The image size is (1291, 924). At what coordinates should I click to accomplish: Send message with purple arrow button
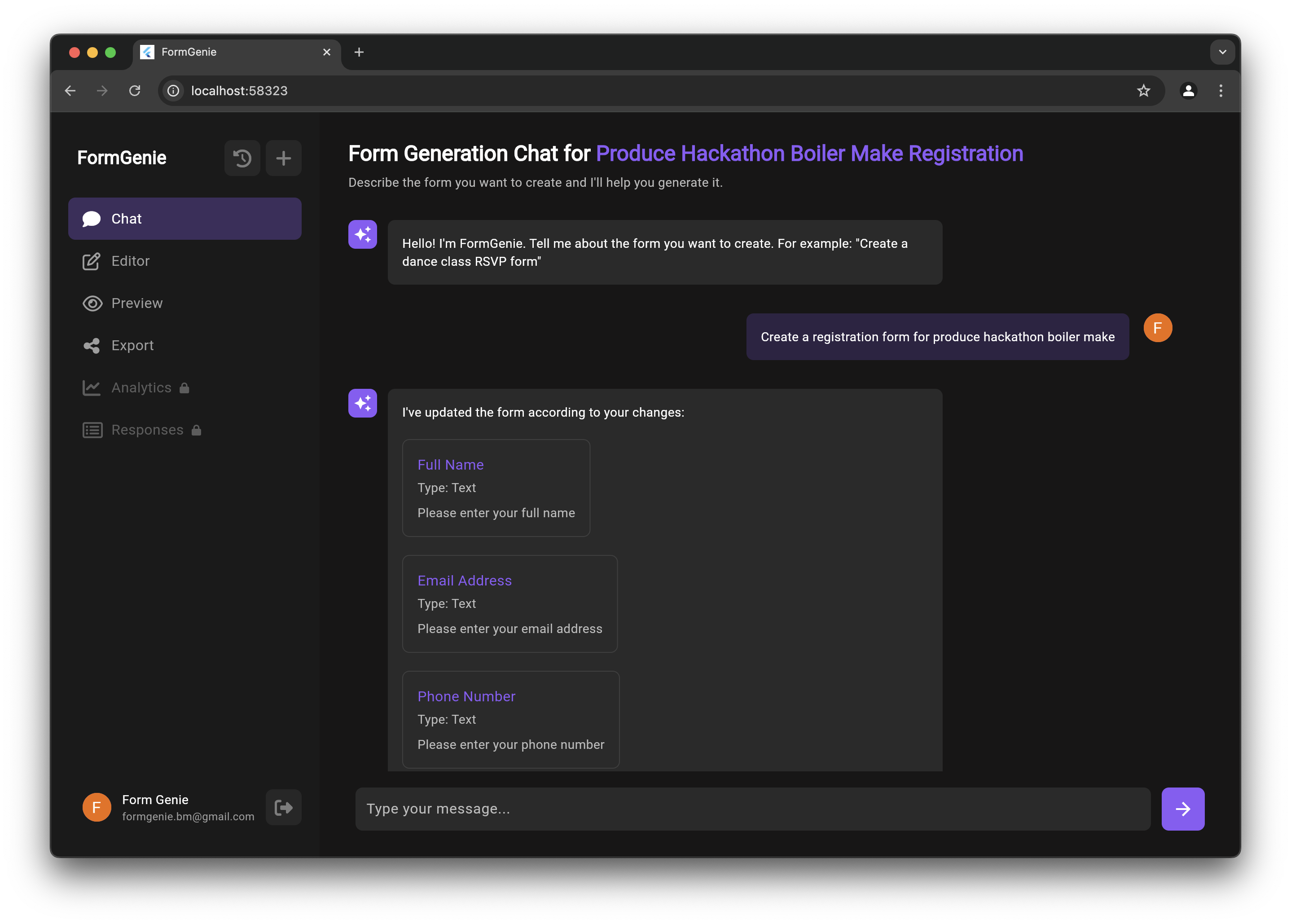1182,809
